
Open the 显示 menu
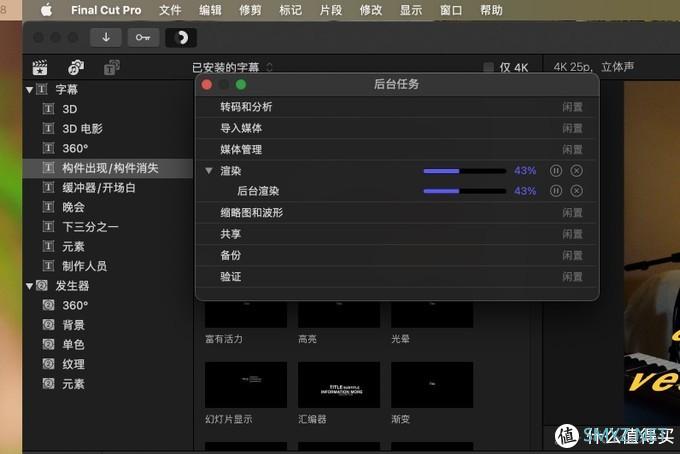click(411, 10)
